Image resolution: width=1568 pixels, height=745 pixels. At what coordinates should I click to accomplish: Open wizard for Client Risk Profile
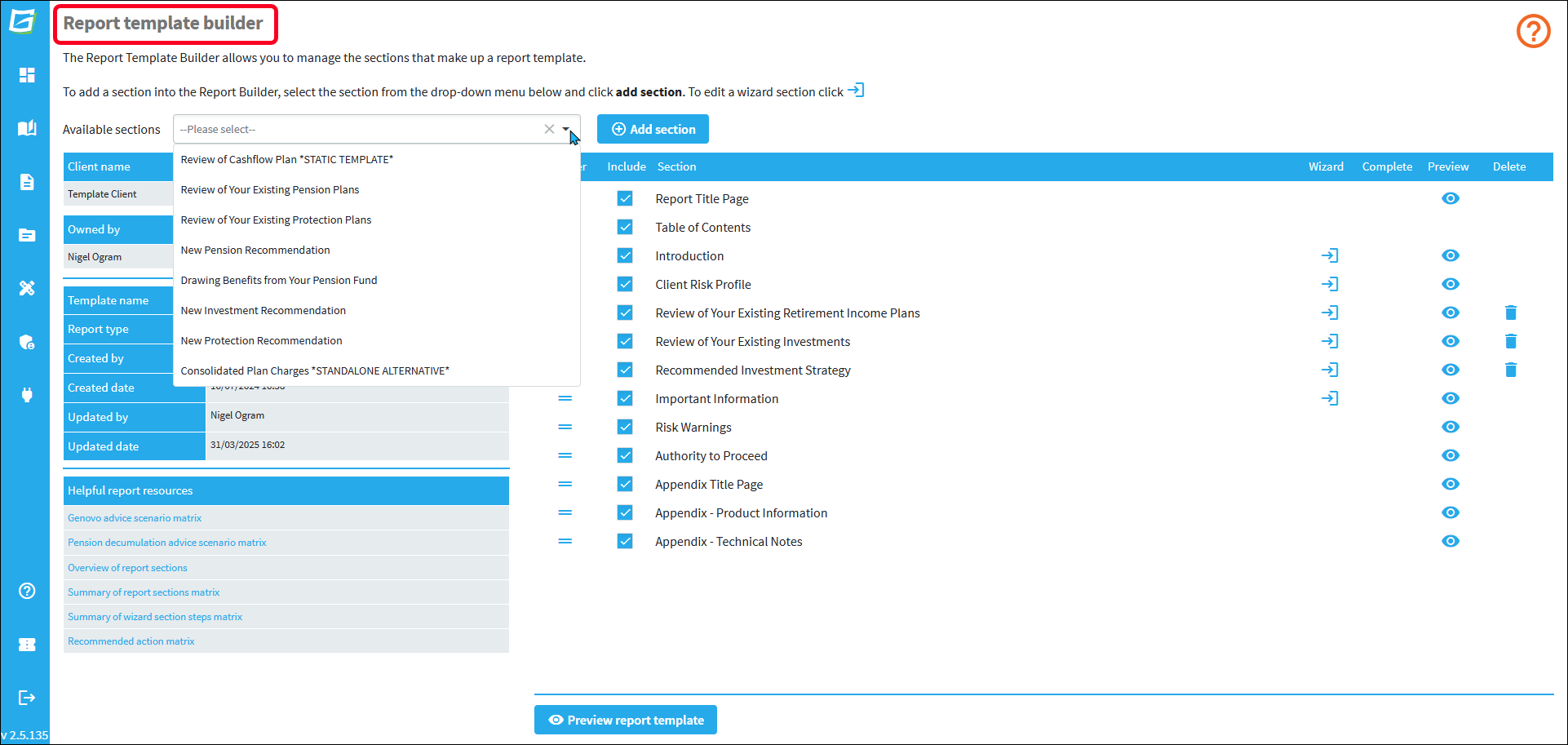pos(1330,284)
